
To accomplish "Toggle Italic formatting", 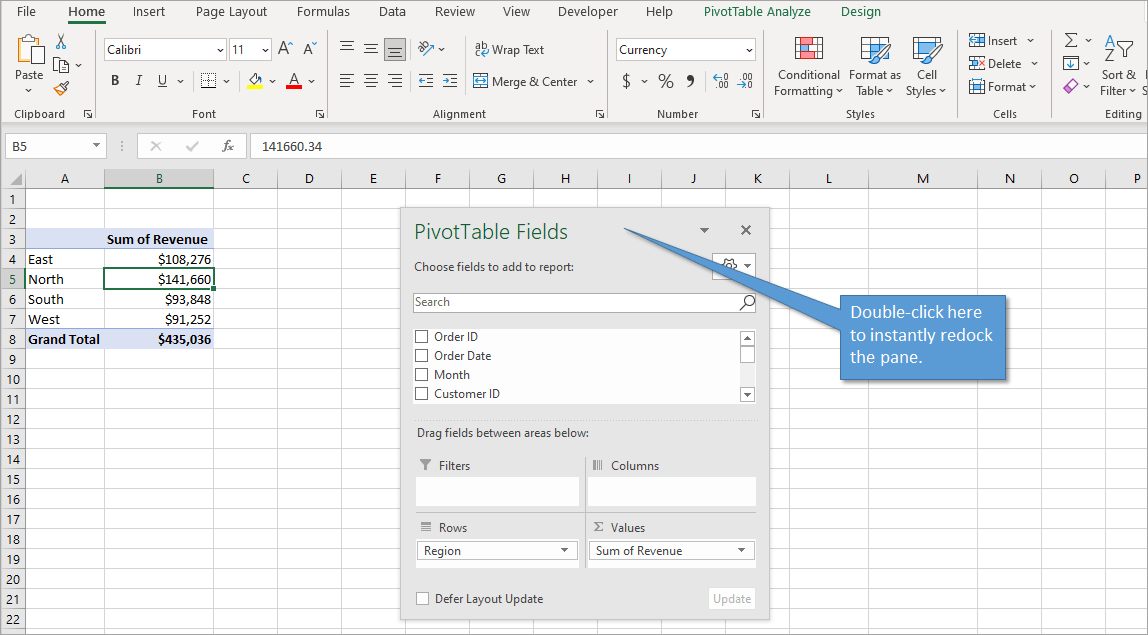I will click(138, 81).
